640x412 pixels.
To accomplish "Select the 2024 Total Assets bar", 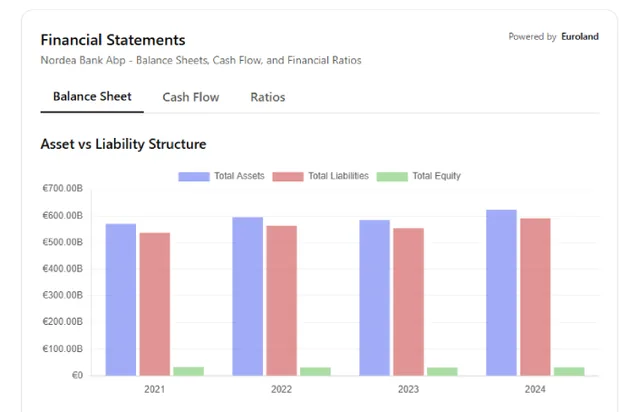I will click(502, 293).
